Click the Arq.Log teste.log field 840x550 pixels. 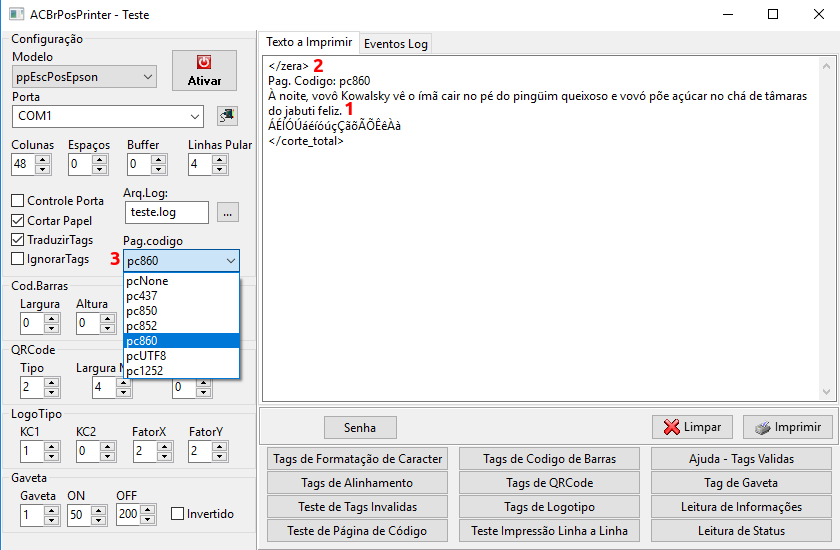[x=167, y=212]
